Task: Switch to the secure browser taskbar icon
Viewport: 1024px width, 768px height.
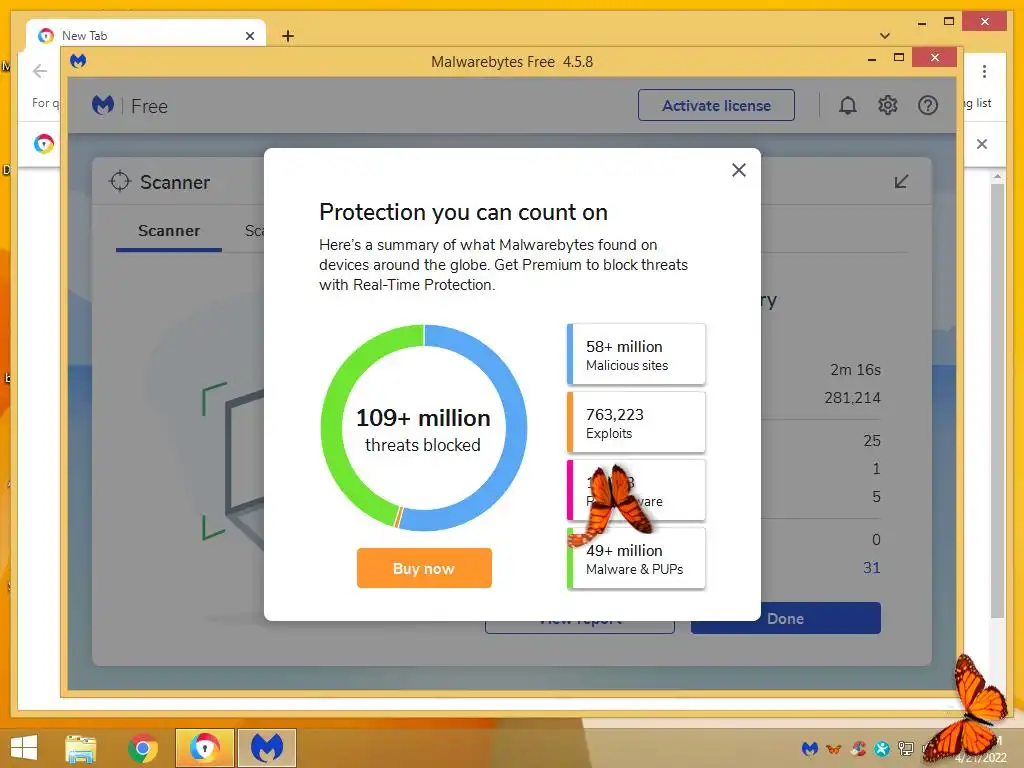Action: [x=204, y=748]
